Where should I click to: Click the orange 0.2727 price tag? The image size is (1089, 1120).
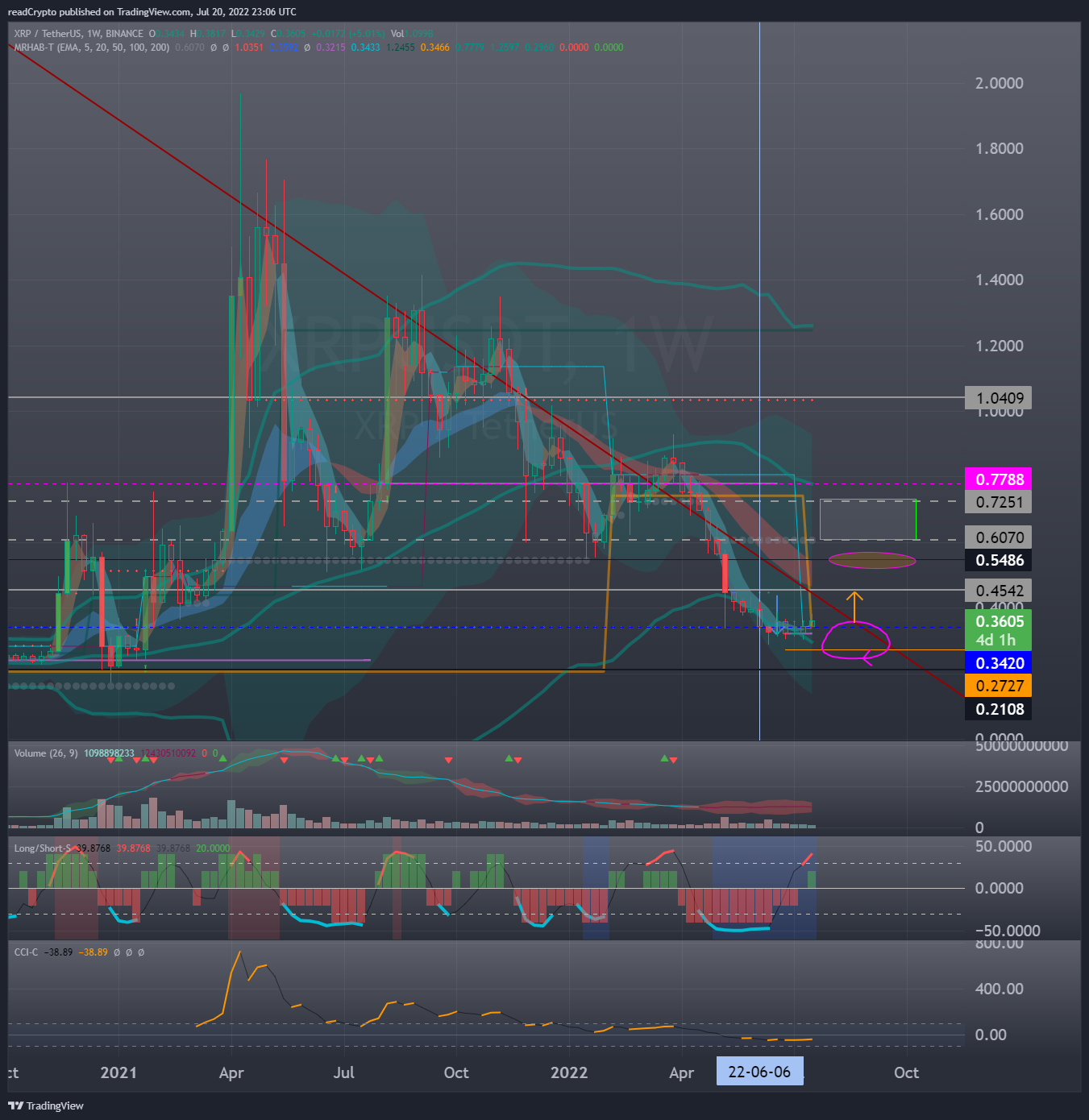pyautogui.click(x=999, y=686)
